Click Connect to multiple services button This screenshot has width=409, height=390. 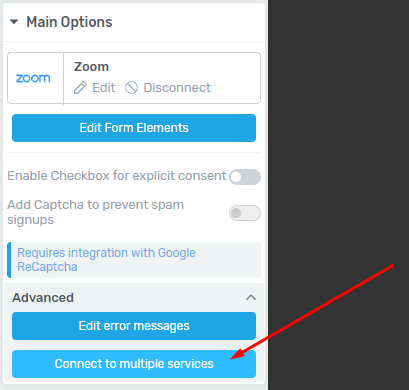(134, 364)
